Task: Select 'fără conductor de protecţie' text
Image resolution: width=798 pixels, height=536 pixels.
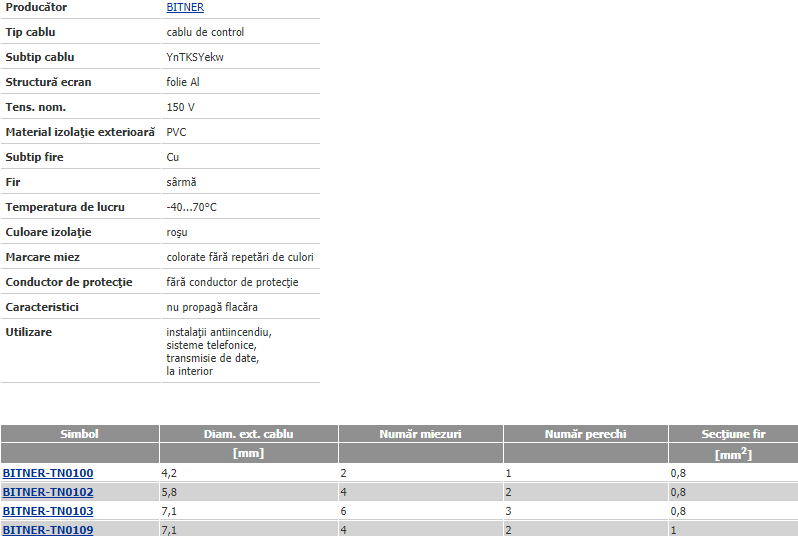Action: coord(232,282)
